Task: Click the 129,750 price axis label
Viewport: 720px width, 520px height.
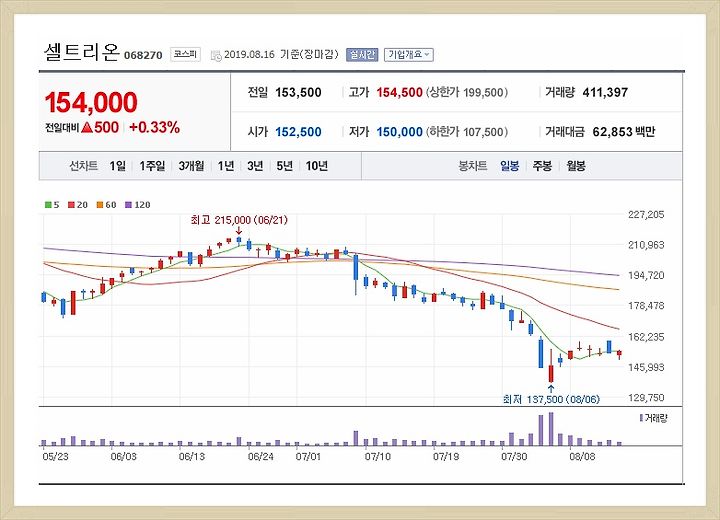Action: pyautogui.click(x=646, y=398)
